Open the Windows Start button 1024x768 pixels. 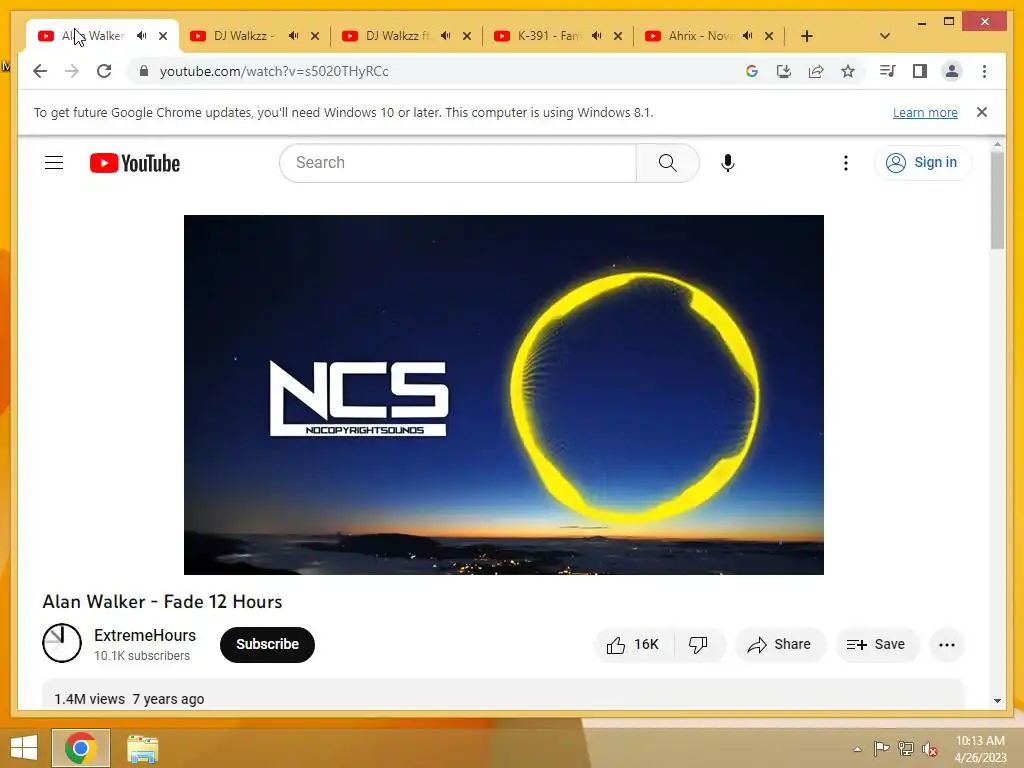coord(24,748)
